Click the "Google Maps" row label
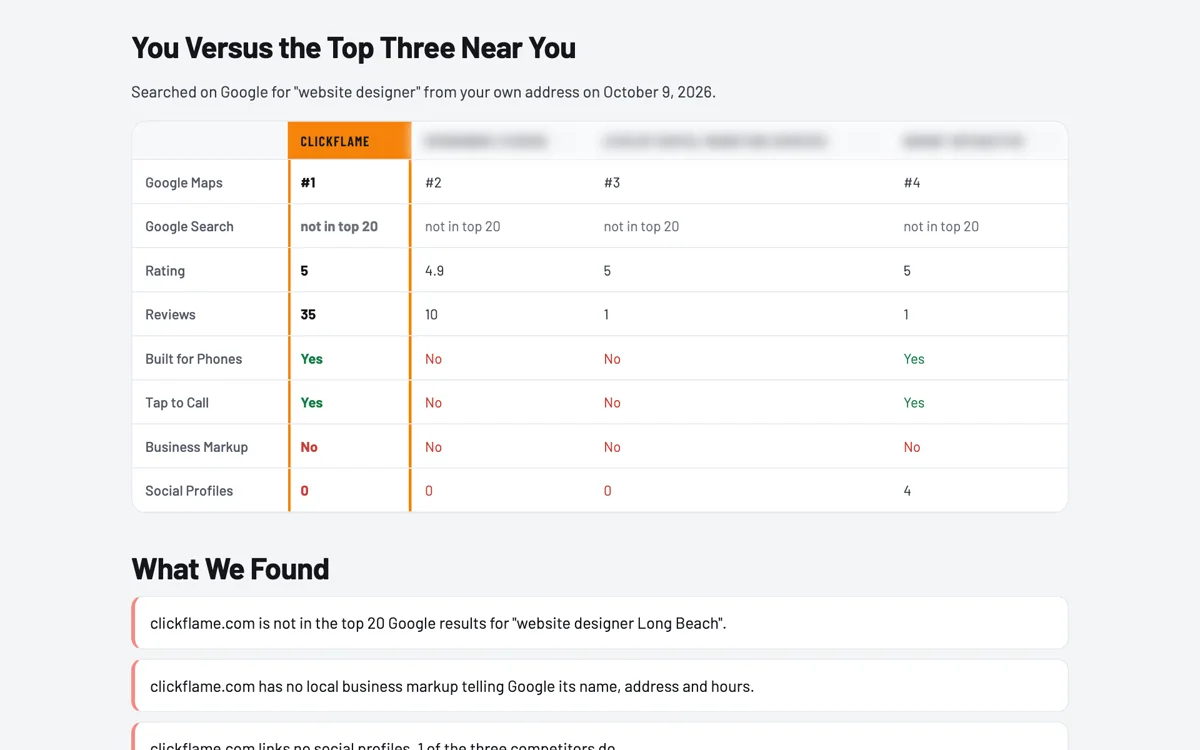Viewport: 1200px width, 750px height. tap(184, 183)
